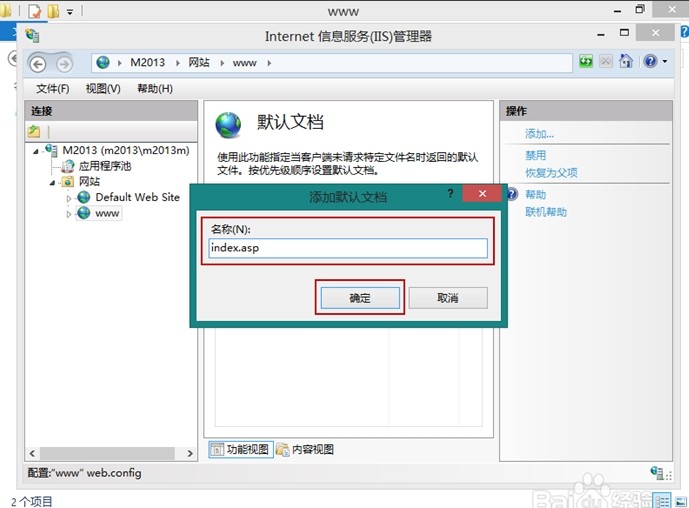Click the 禁用 action link
The image size is (689, 508).
(535, 155)
